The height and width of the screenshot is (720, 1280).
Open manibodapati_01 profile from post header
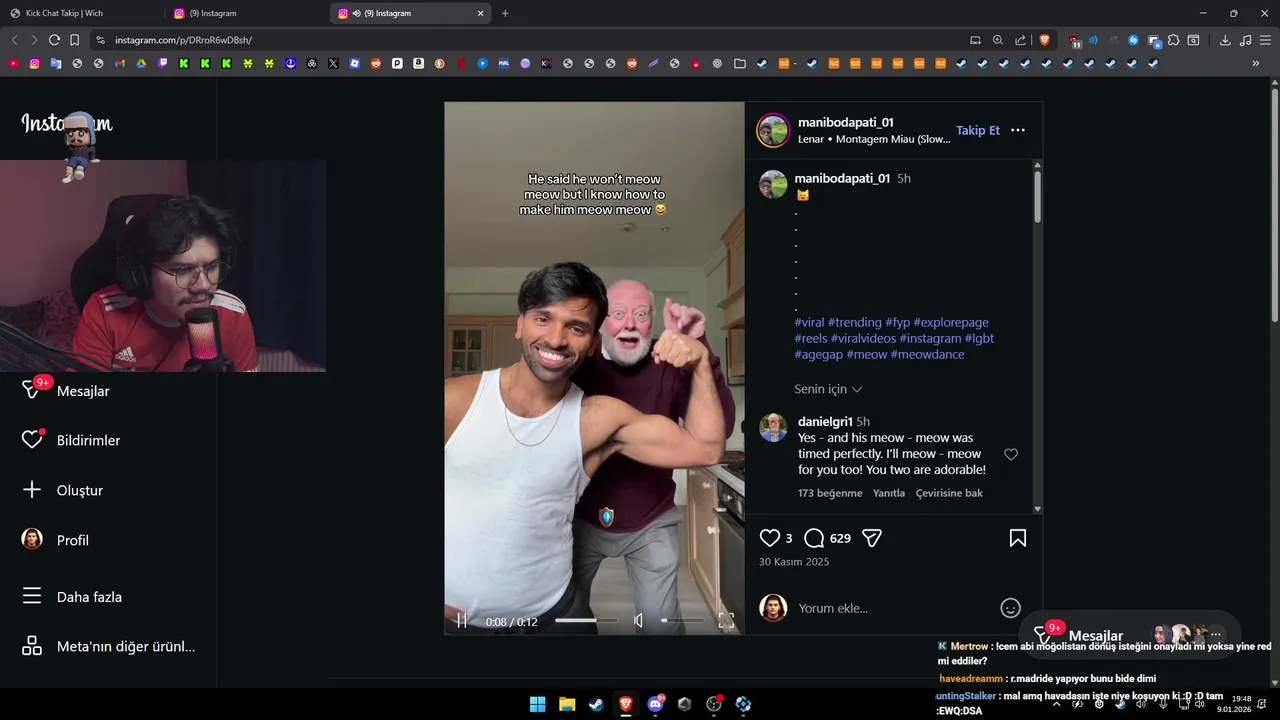(x=846, y=122)
